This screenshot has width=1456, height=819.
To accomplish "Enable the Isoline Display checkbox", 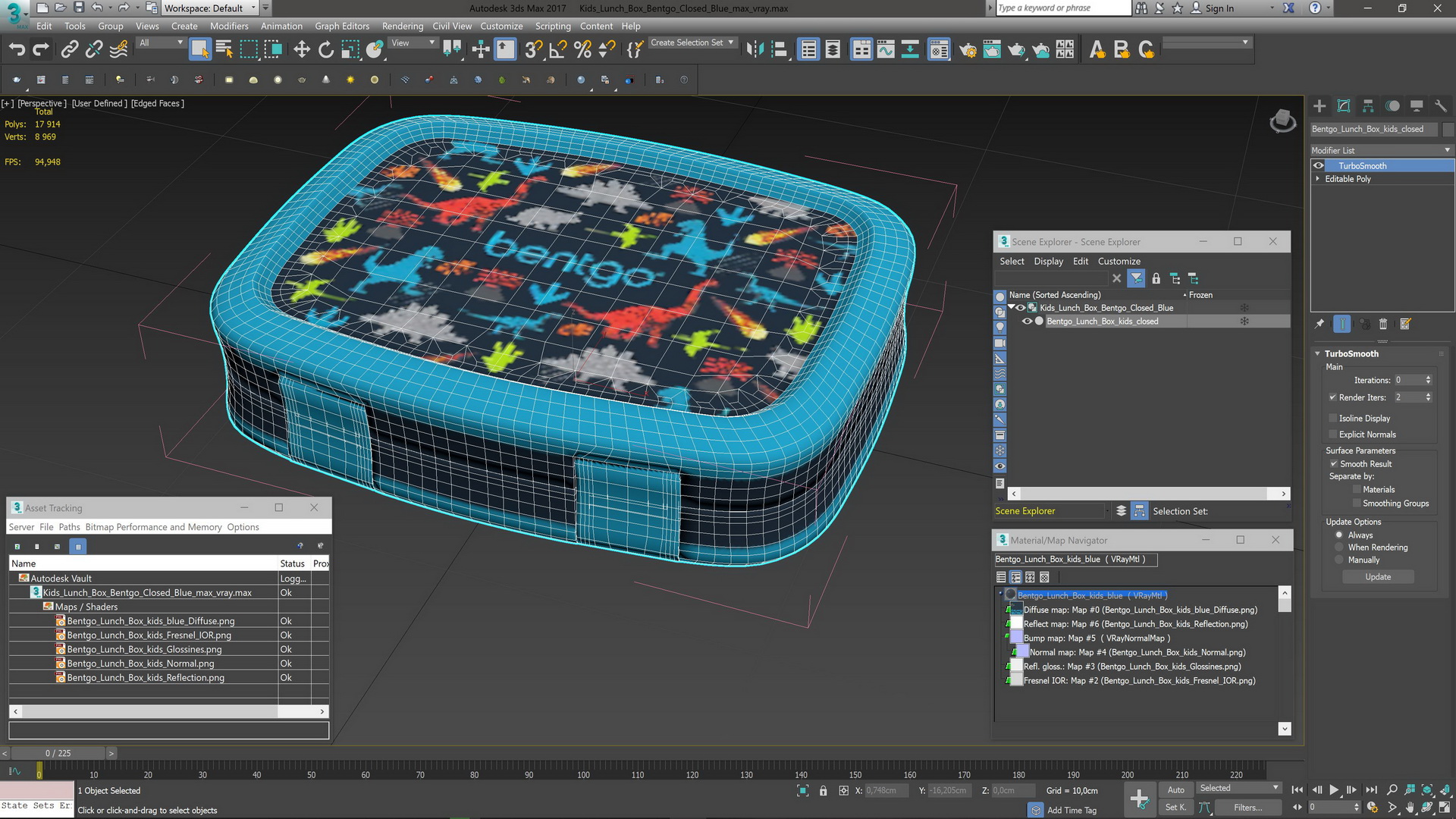I will (1332, 419).
